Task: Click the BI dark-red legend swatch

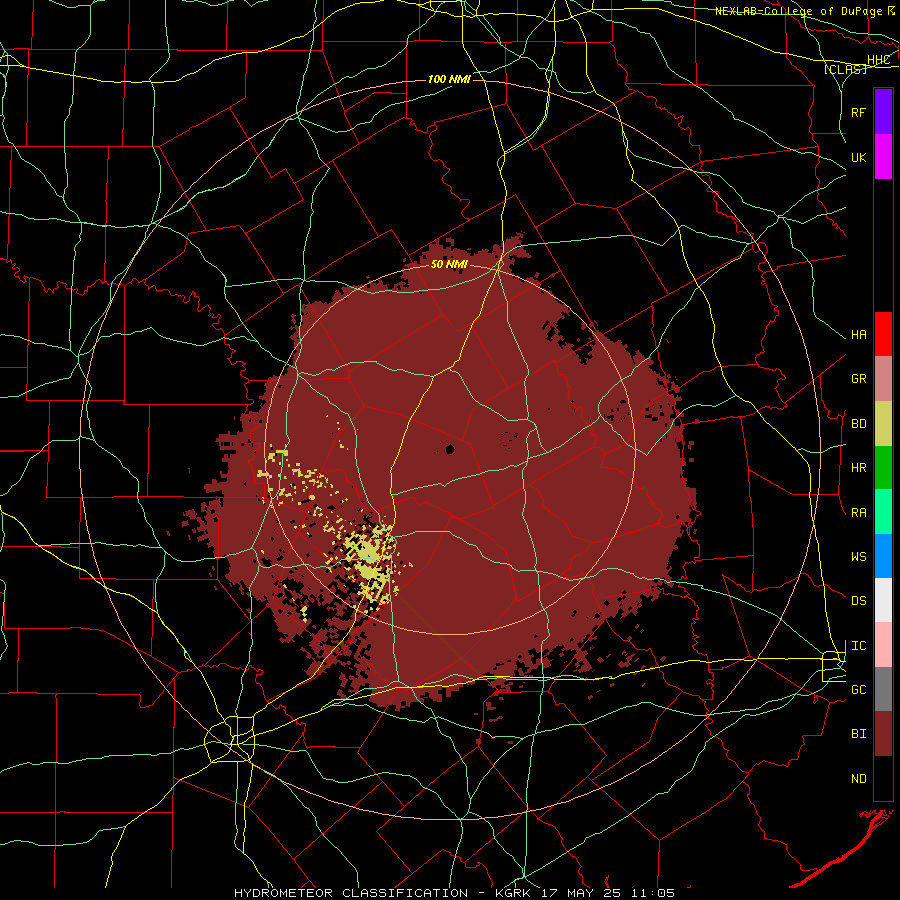Action: click(883, 734)
